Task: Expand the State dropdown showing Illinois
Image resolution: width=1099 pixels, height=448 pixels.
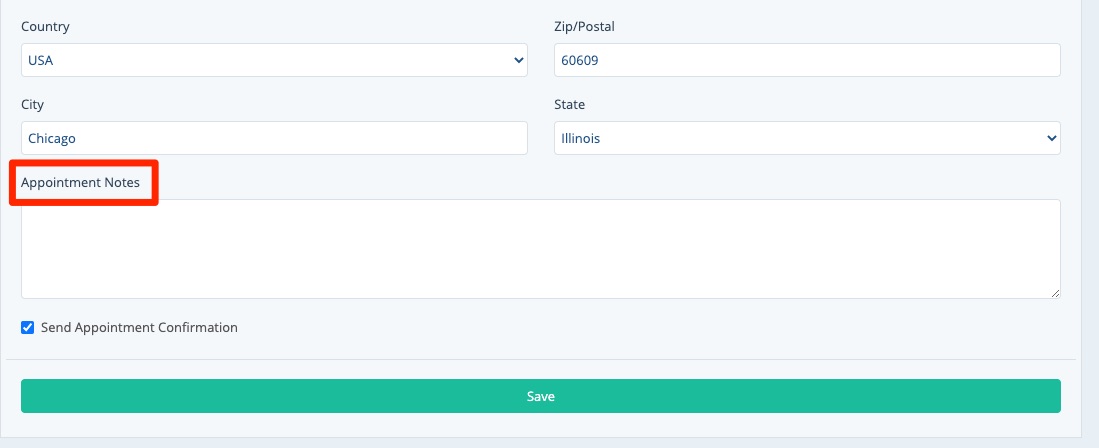Action: 806,138
